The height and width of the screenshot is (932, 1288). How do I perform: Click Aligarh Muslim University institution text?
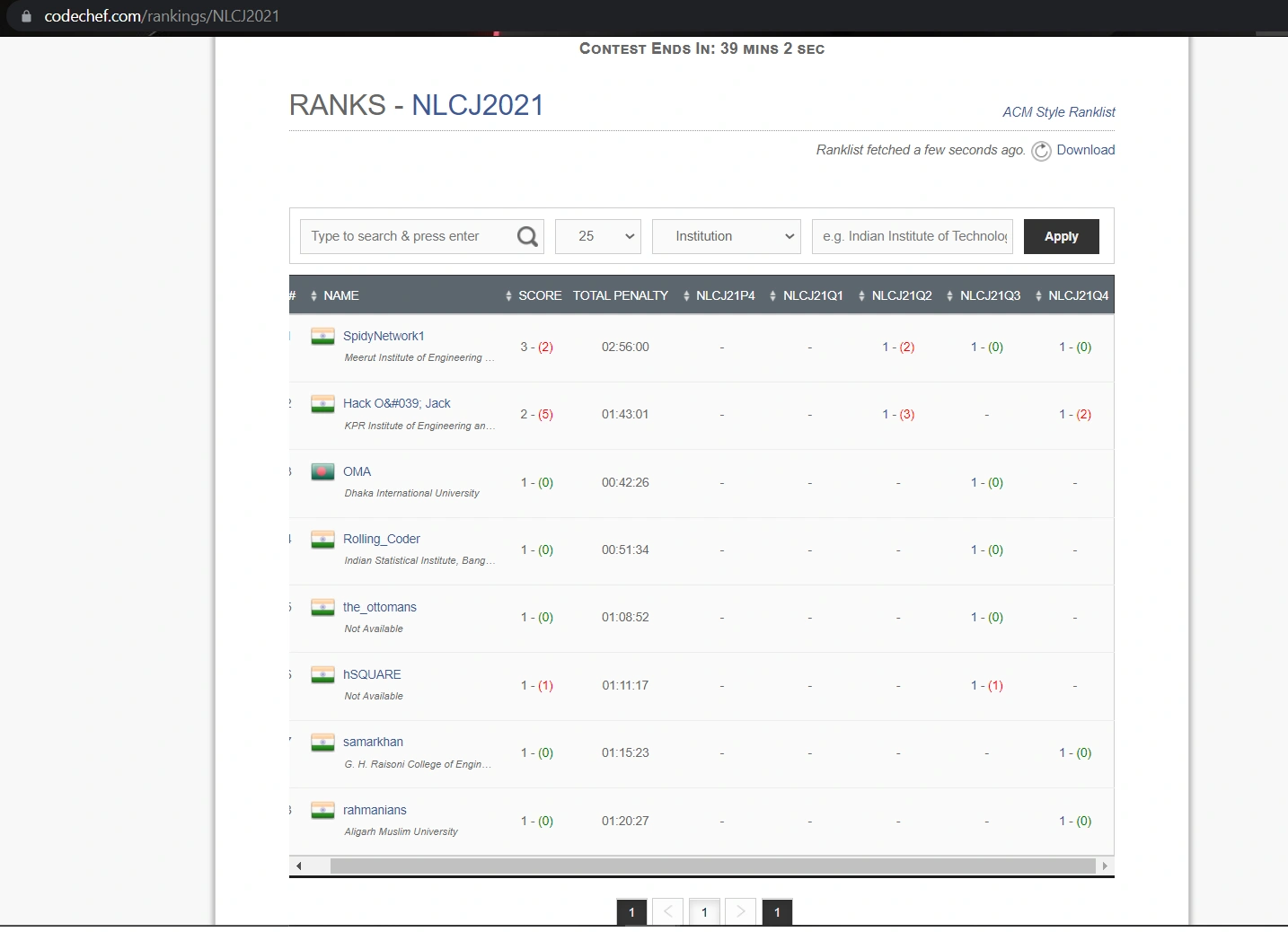pos(401,831)
